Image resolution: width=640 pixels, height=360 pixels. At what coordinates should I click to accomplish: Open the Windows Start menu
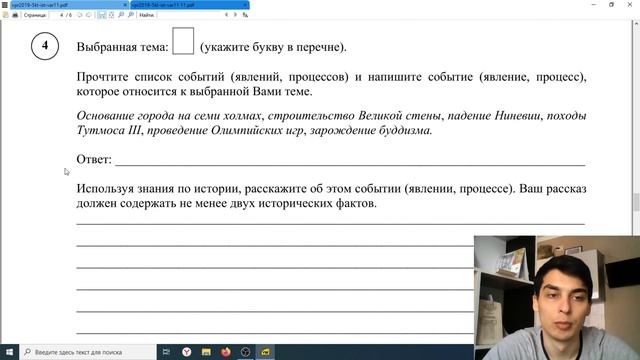[x=9, y=352]
